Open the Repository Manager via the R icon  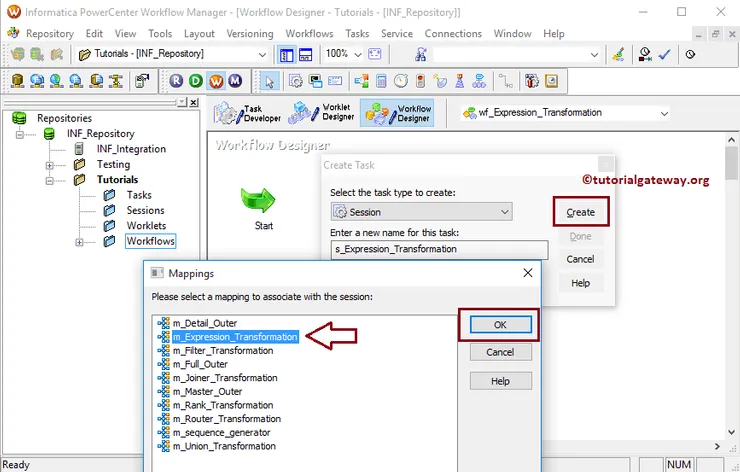point(177,81)
